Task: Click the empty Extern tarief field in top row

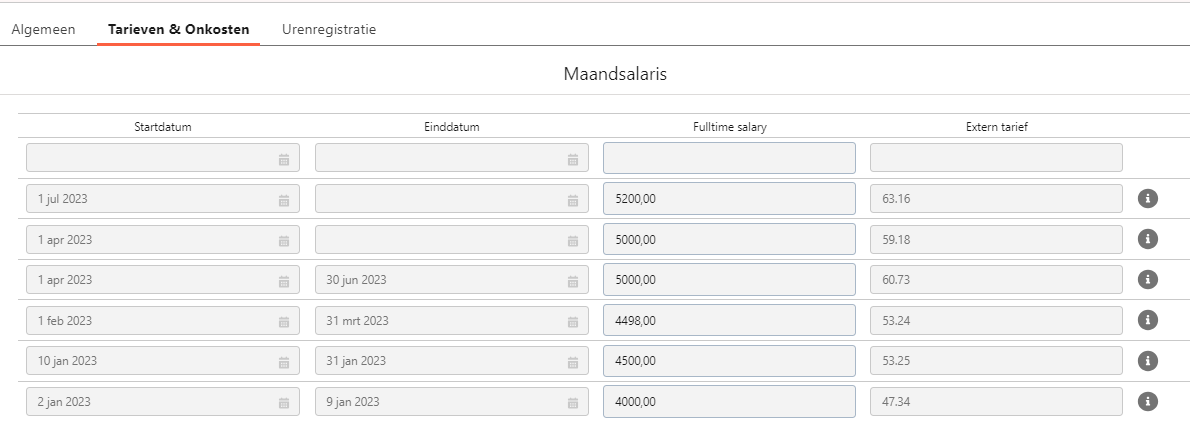Action: pos(996,158)
